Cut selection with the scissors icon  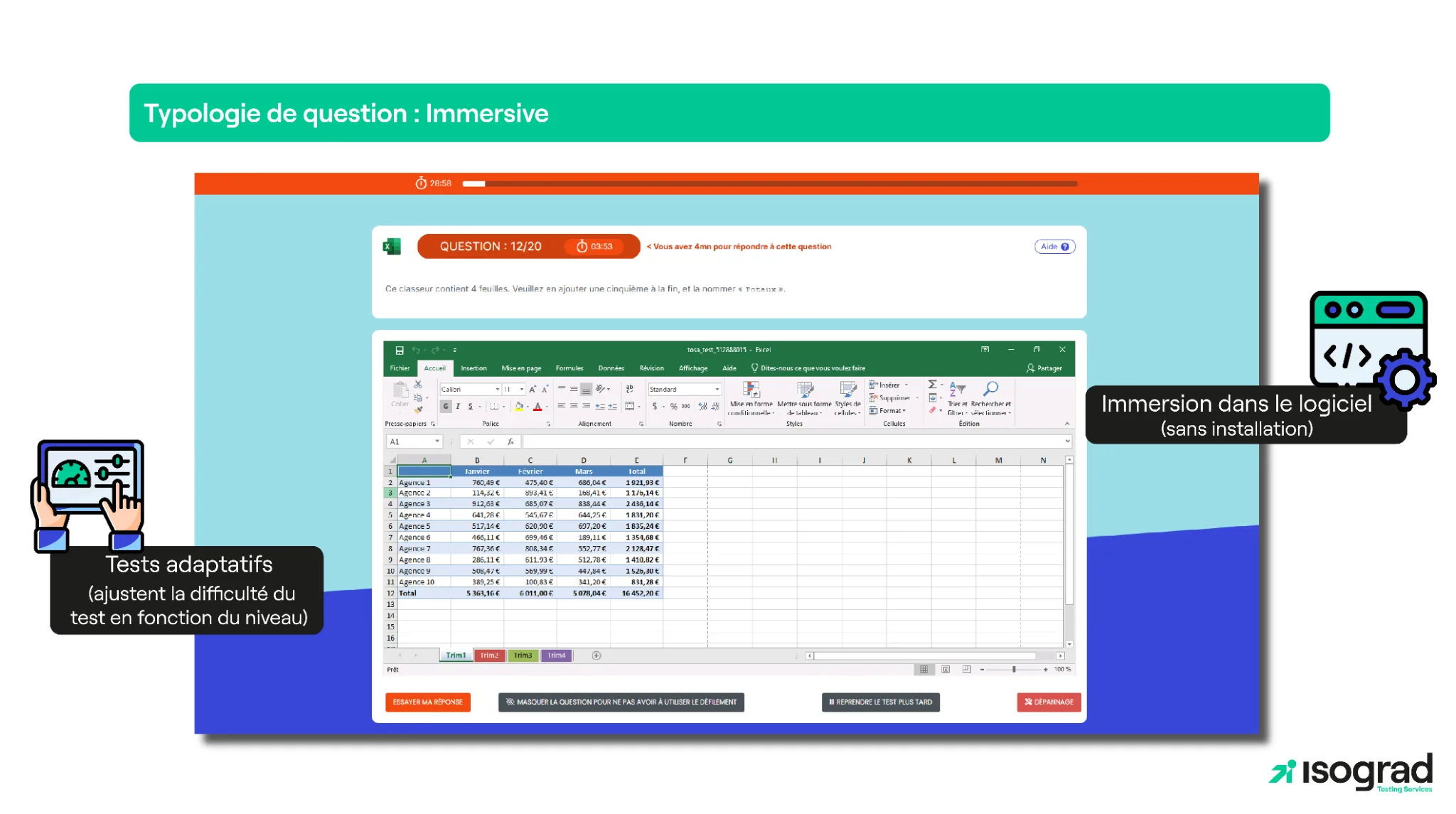(x=418, y=385)
